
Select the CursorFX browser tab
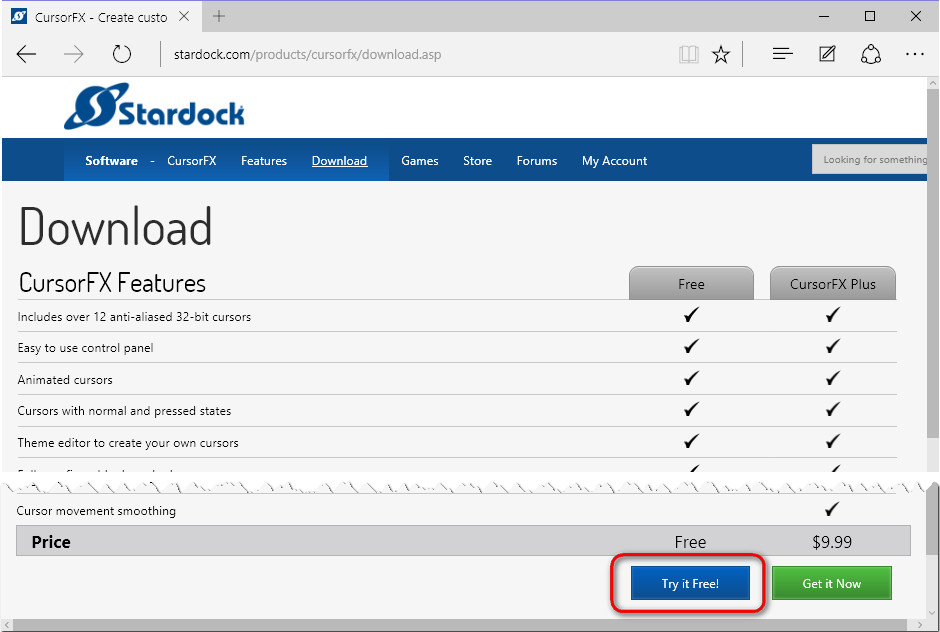click(95, 17)
